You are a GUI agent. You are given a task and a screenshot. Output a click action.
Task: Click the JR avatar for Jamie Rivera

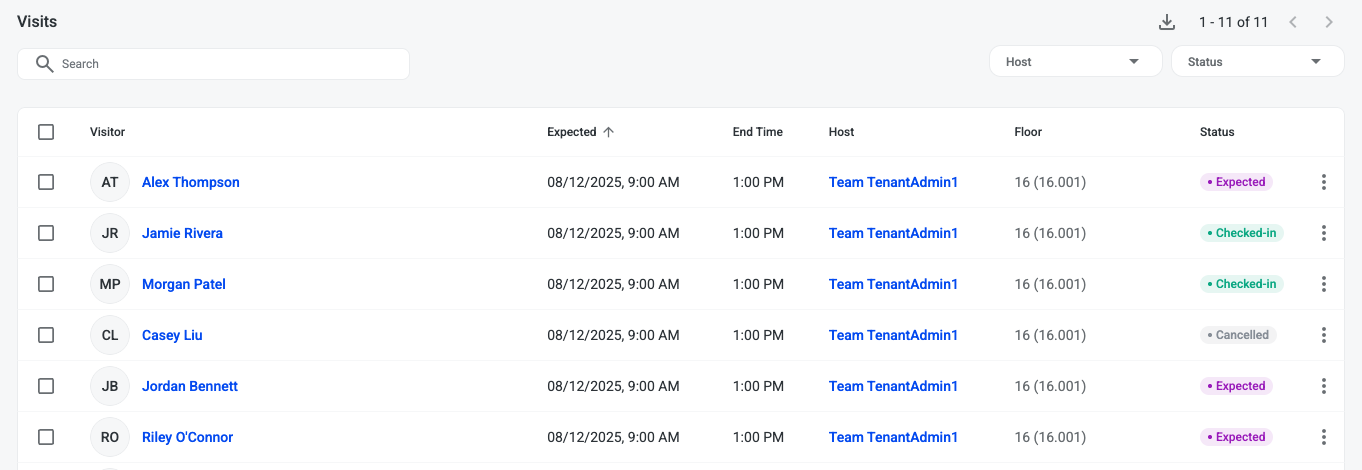(110, 233)
